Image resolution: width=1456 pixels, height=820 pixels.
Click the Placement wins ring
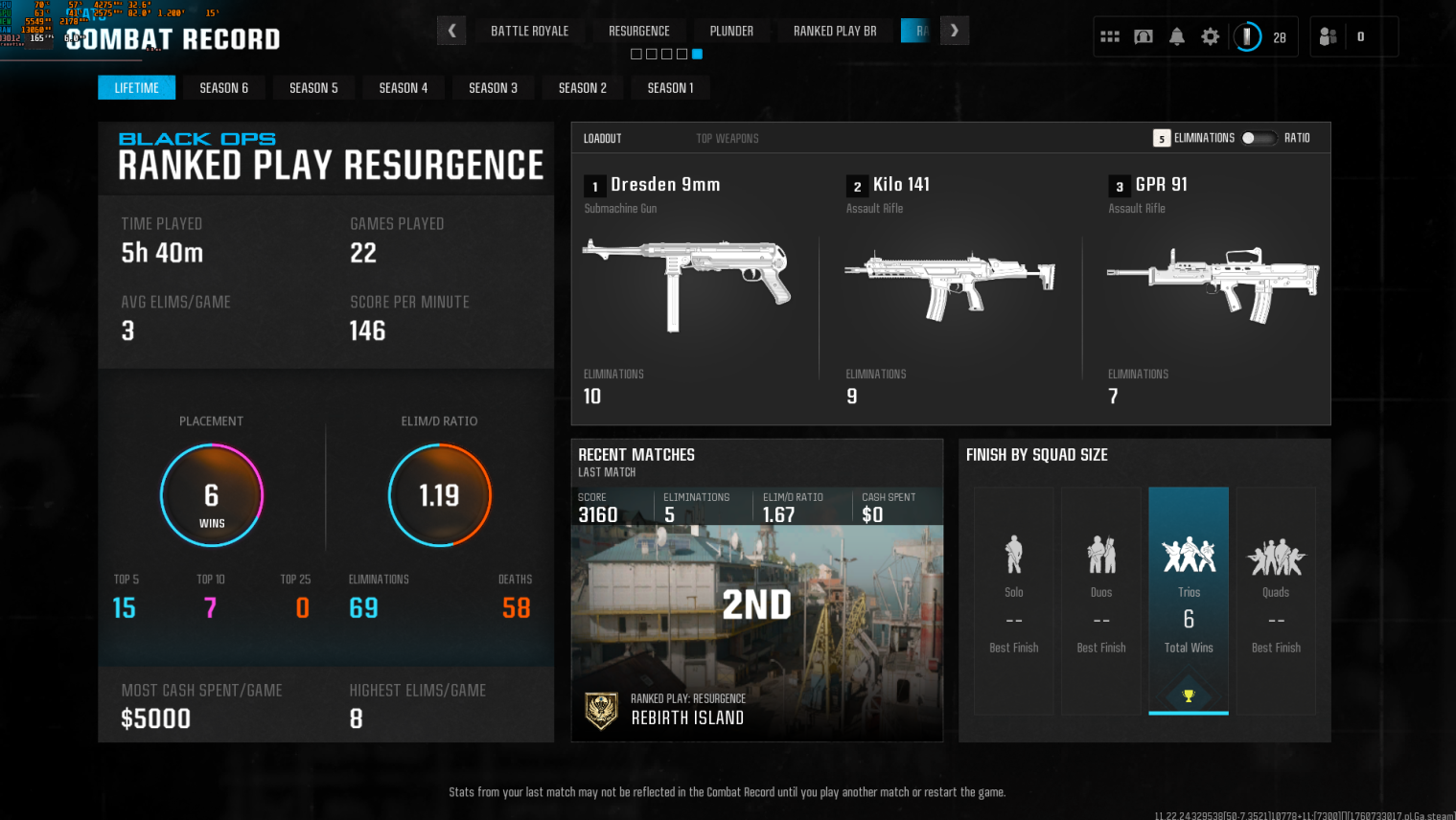pyautogui.click(x=211, y=495)
